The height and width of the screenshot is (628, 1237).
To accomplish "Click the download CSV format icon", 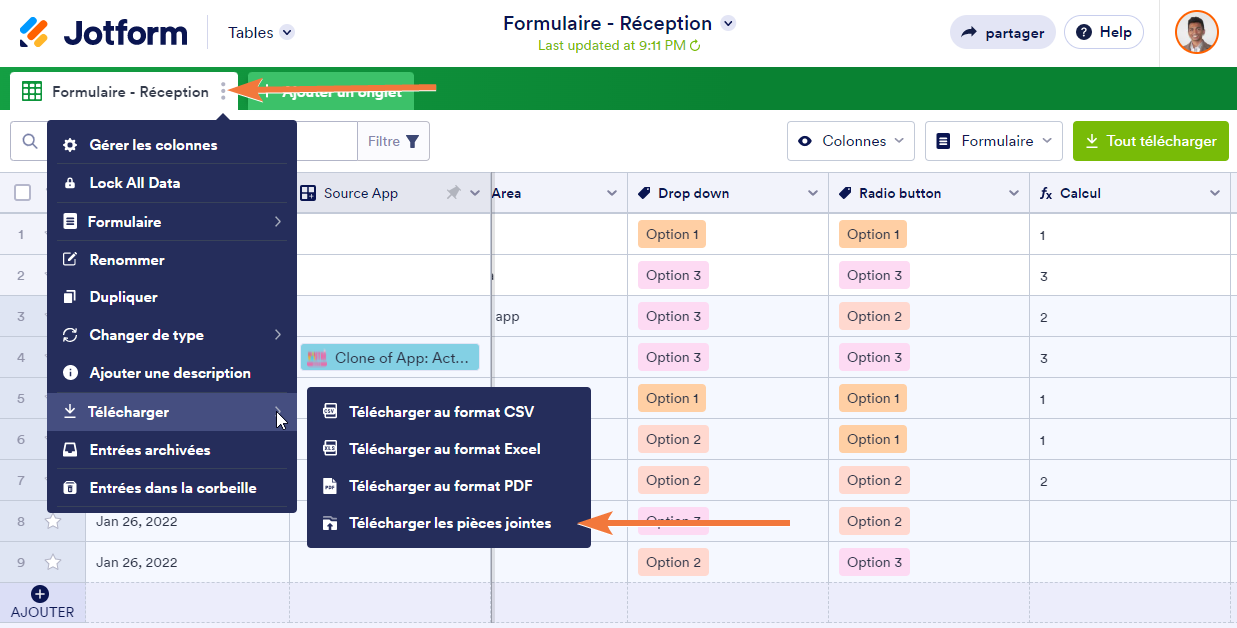I will (329, 411).
